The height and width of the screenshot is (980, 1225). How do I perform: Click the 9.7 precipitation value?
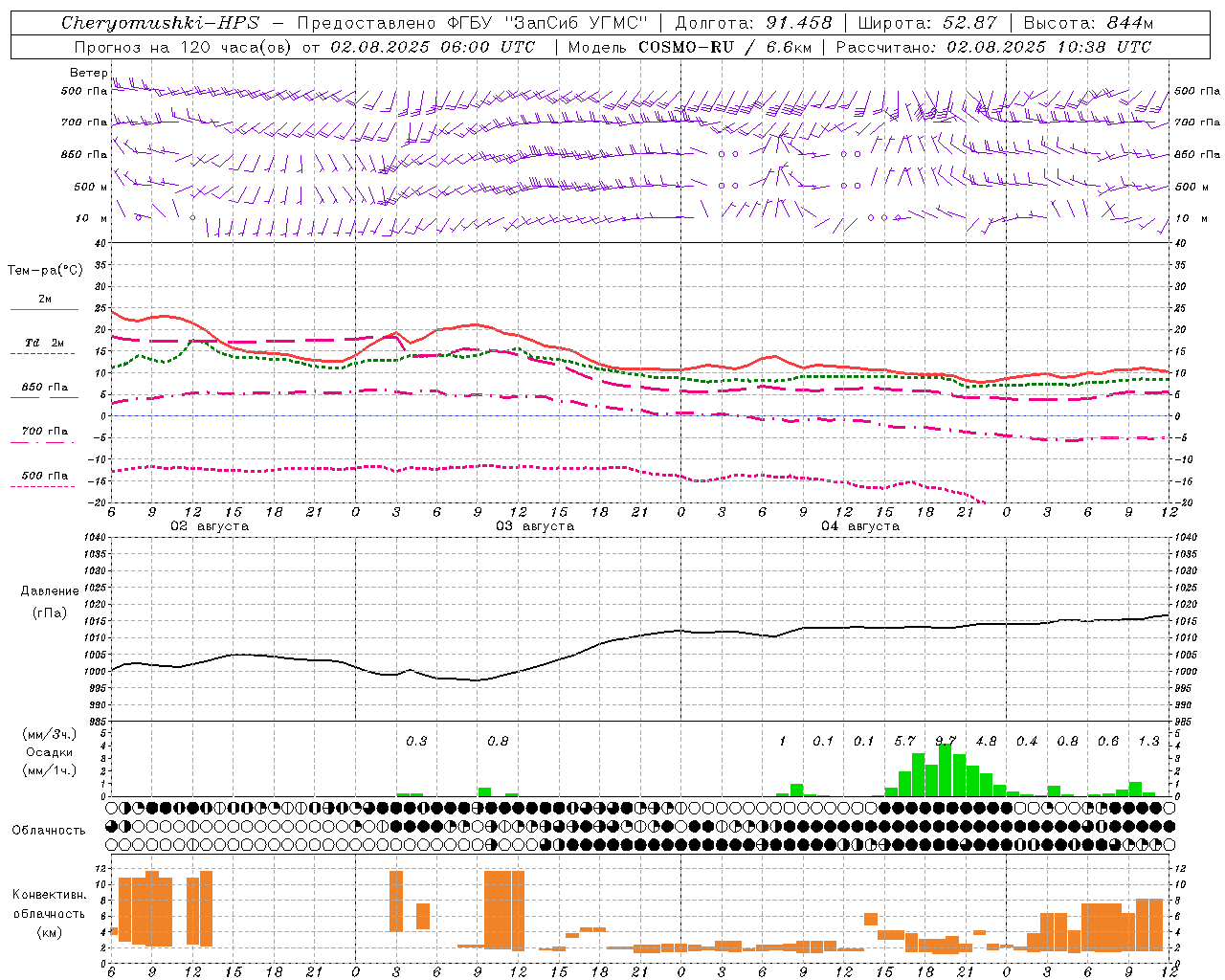click(946, 741)
